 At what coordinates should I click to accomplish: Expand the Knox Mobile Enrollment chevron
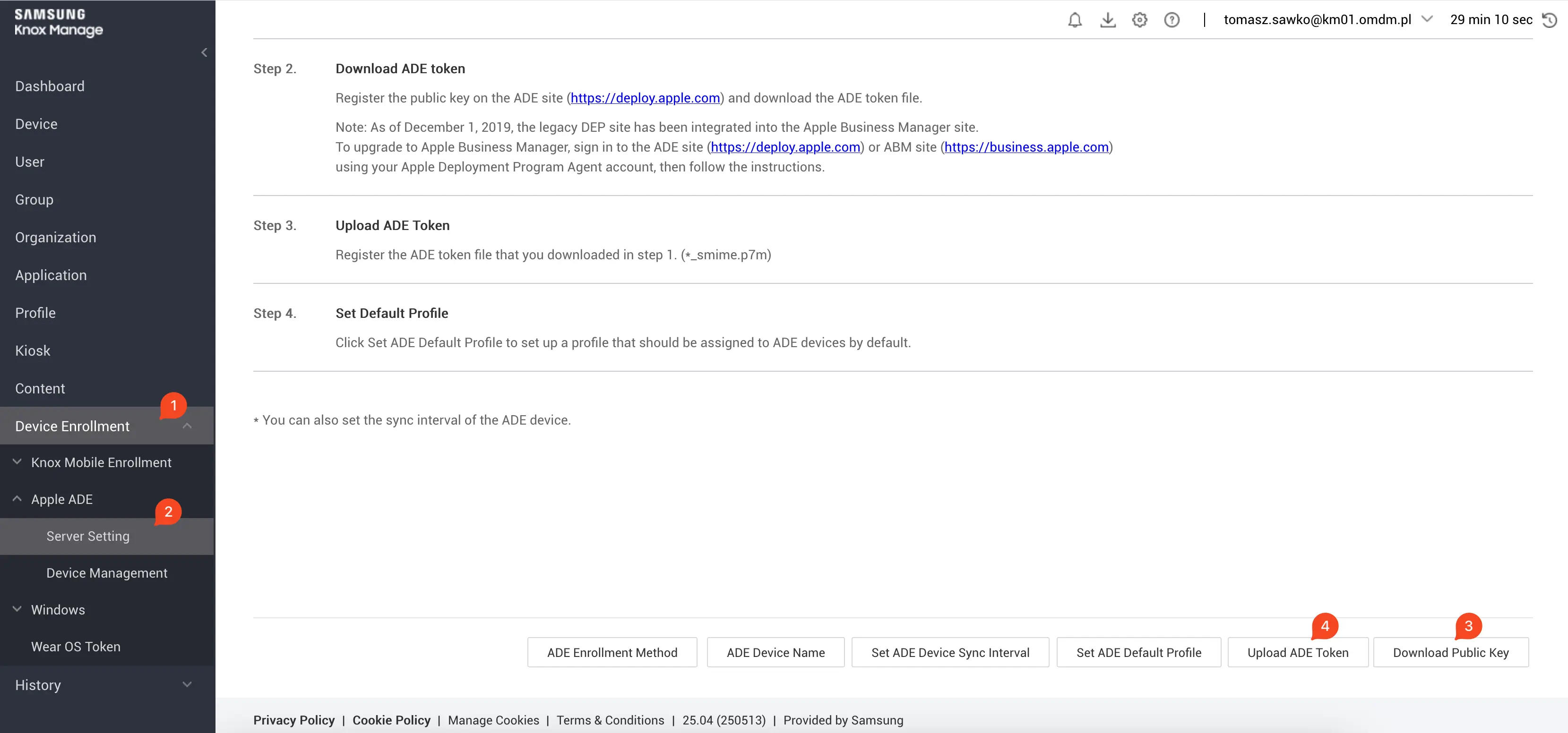[17, 462]
